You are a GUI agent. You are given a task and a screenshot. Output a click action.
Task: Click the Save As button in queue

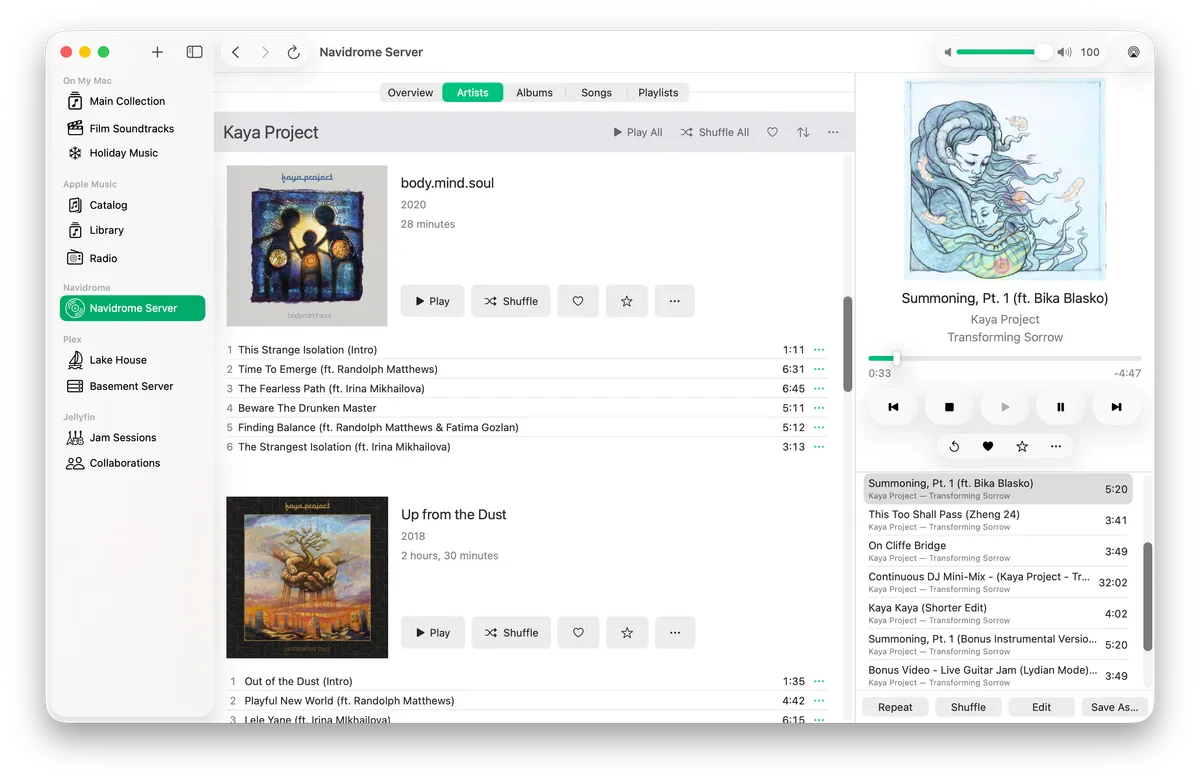(x=1114, y=707)
